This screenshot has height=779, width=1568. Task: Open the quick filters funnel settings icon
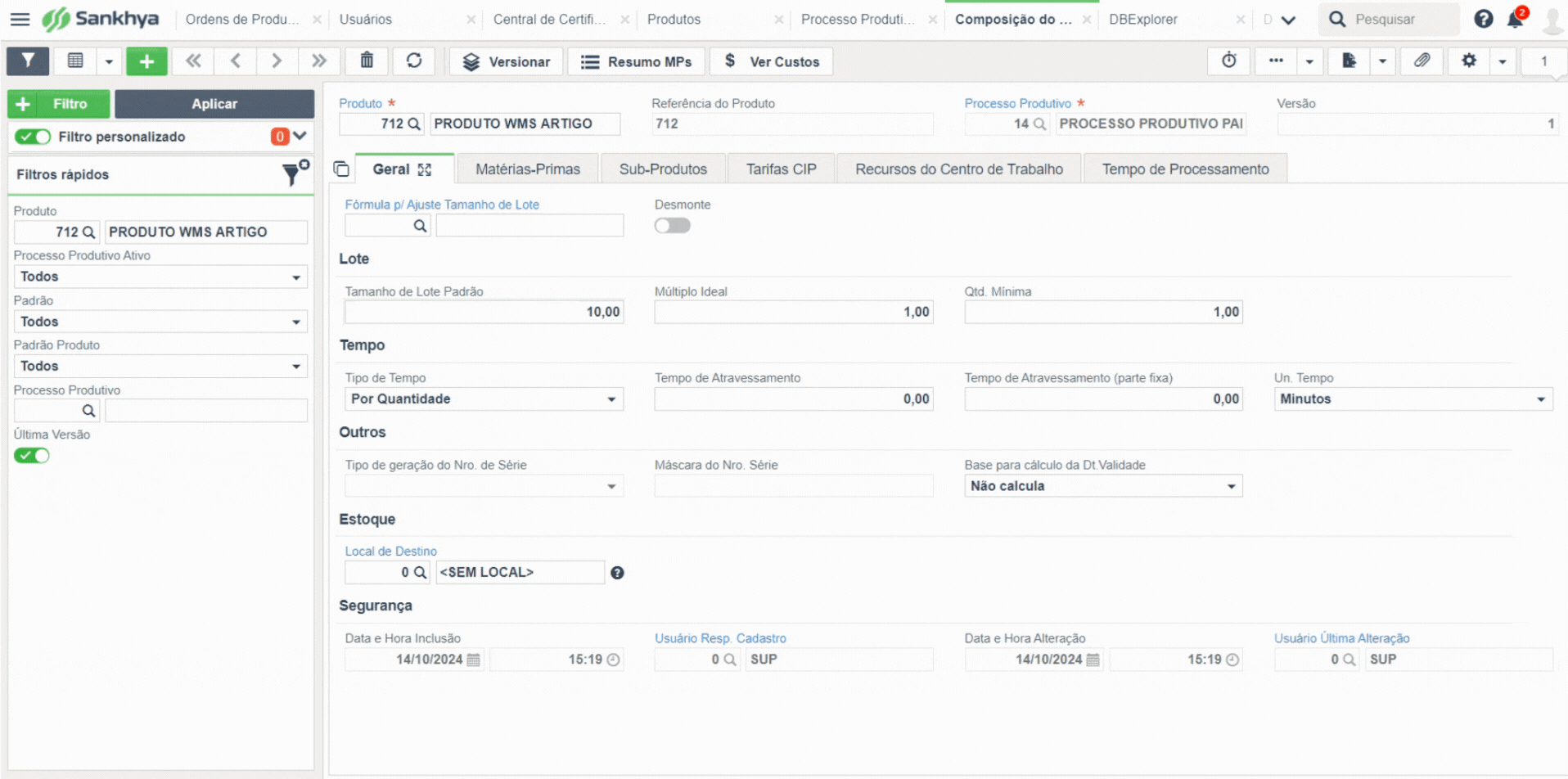click(x=295, y=173)
